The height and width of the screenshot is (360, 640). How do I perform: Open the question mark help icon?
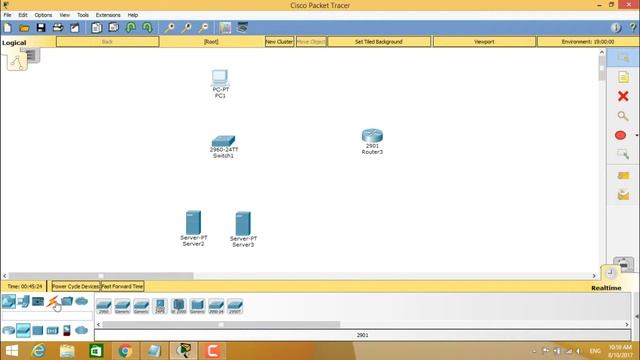[633, 28]
